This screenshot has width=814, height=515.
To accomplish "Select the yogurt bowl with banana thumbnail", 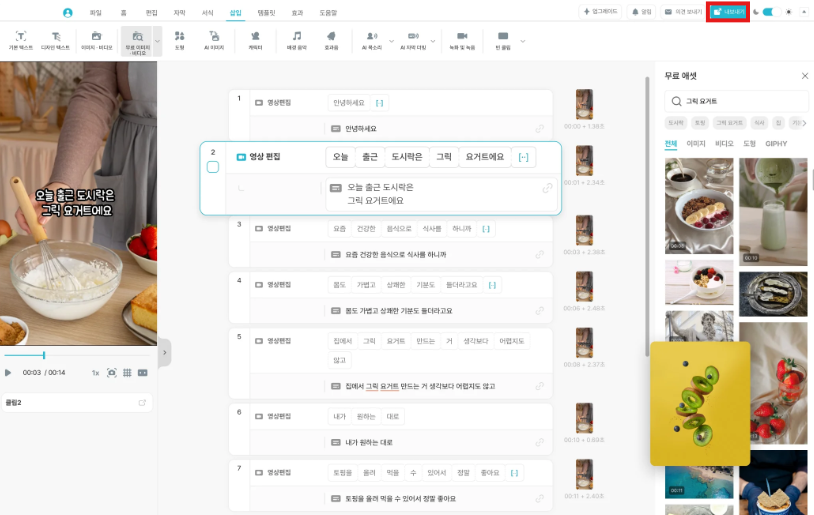I will [x=699, y=206].
